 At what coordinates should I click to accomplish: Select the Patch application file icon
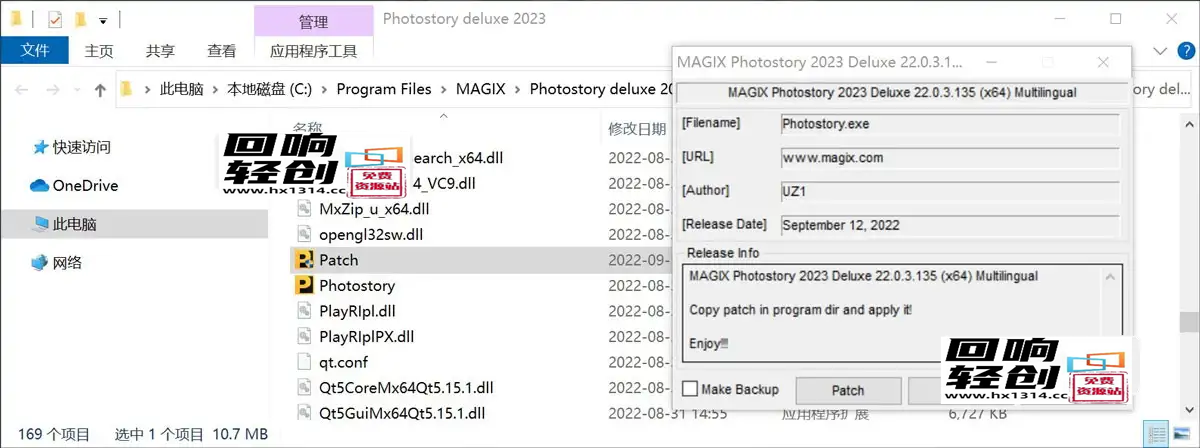coord(304,260)
